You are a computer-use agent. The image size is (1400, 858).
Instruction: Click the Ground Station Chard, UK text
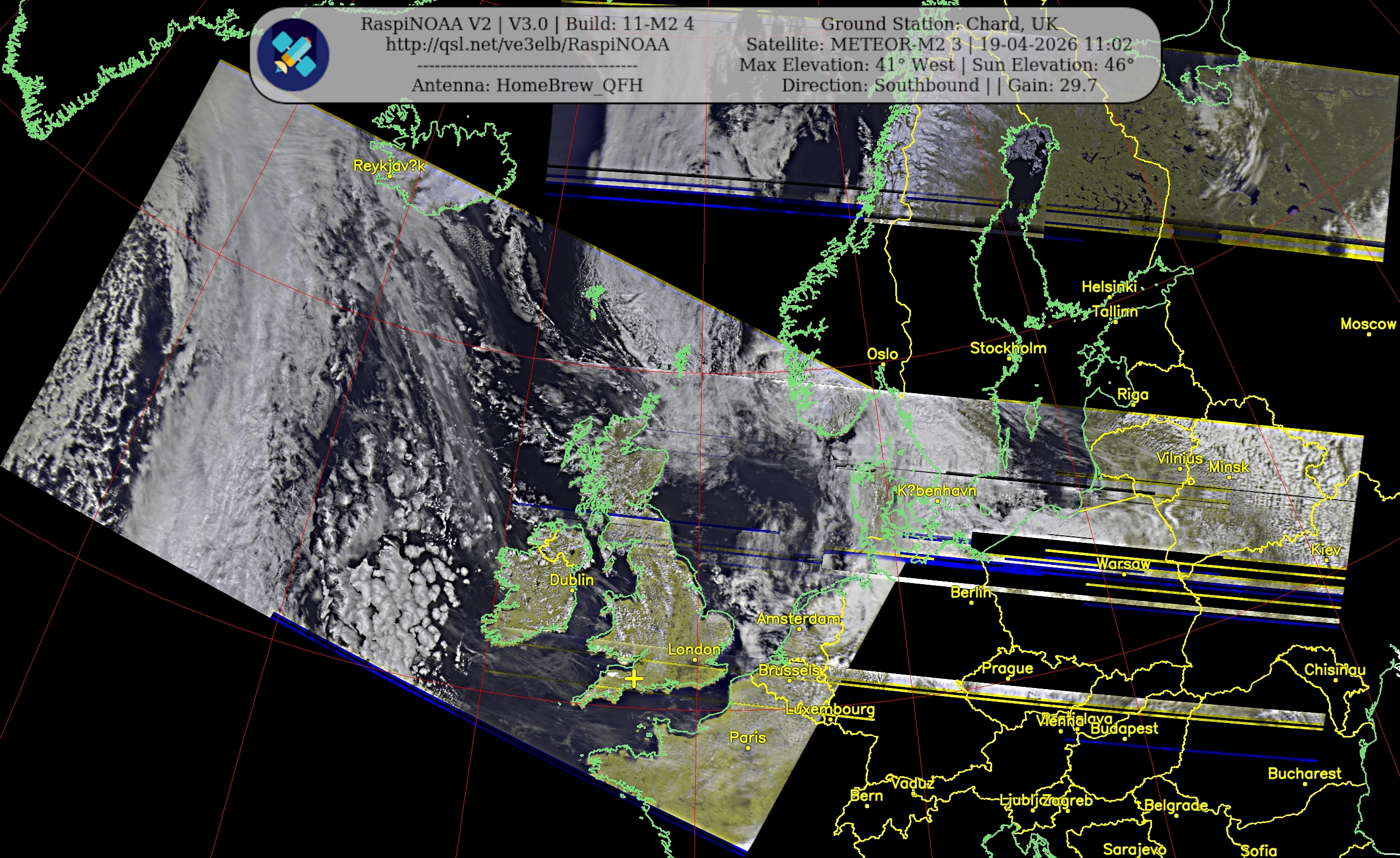[939, 24]
